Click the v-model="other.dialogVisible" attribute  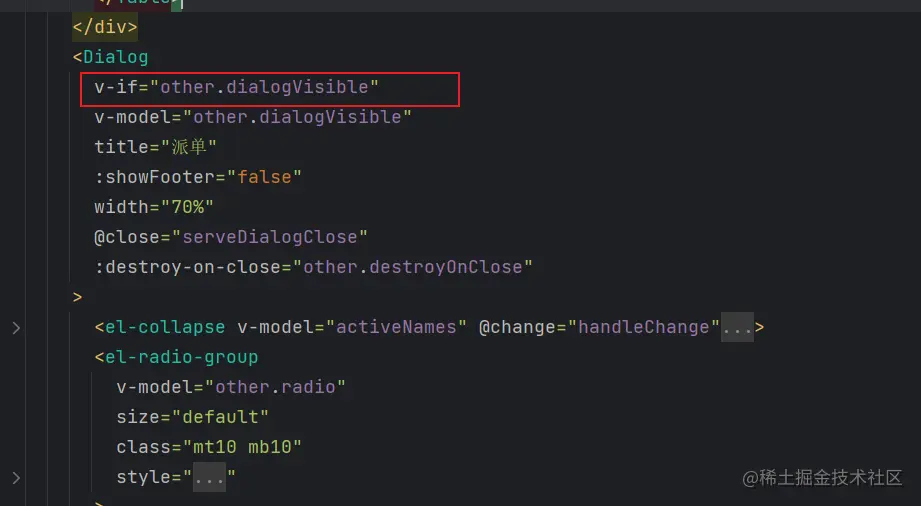click(253, 117)
